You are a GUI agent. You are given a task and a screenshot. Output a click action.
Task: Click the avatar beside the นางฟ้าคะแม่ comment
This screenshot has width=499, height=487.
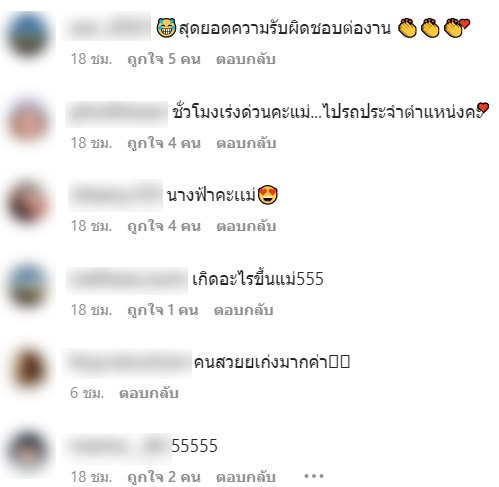click(28, 203)
